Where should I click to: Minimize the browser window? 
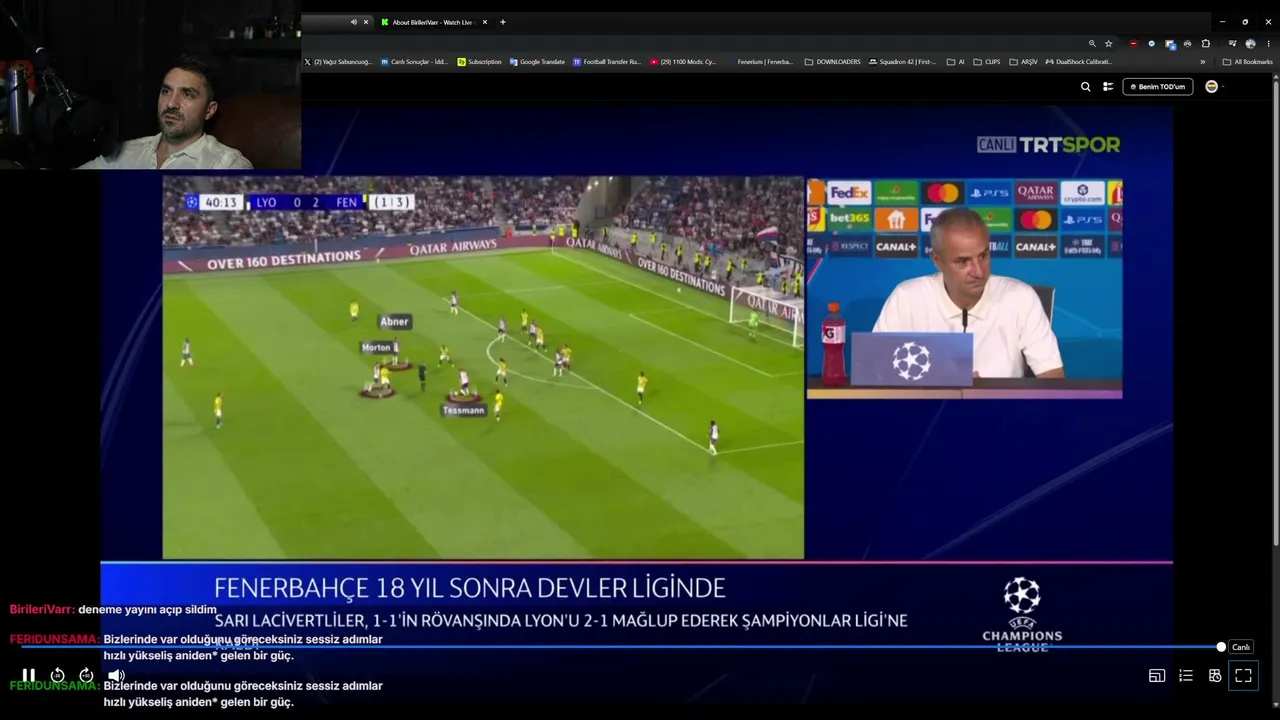[x=1222, y=22]
